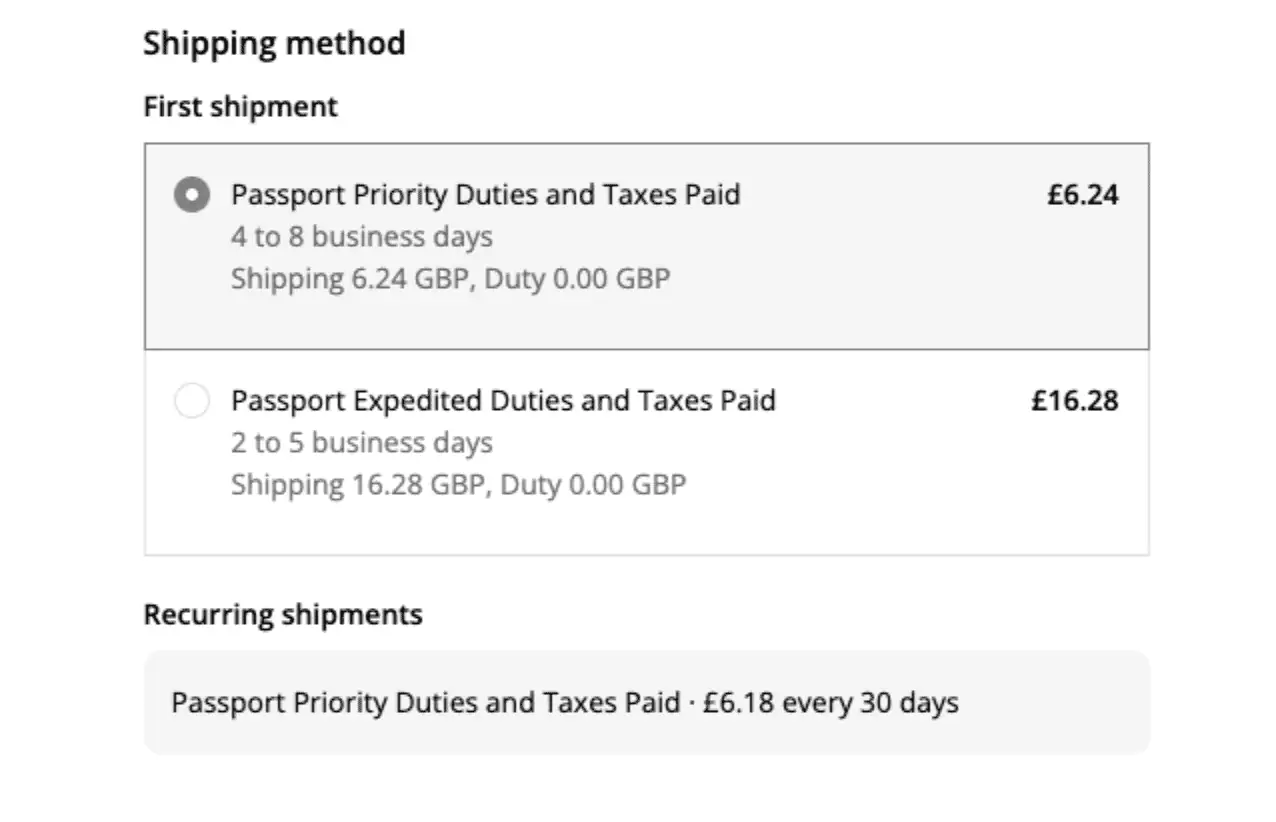
Task: Click 'Duty 0.00 GBP' in the Priority option
Action: click(577, 278)
